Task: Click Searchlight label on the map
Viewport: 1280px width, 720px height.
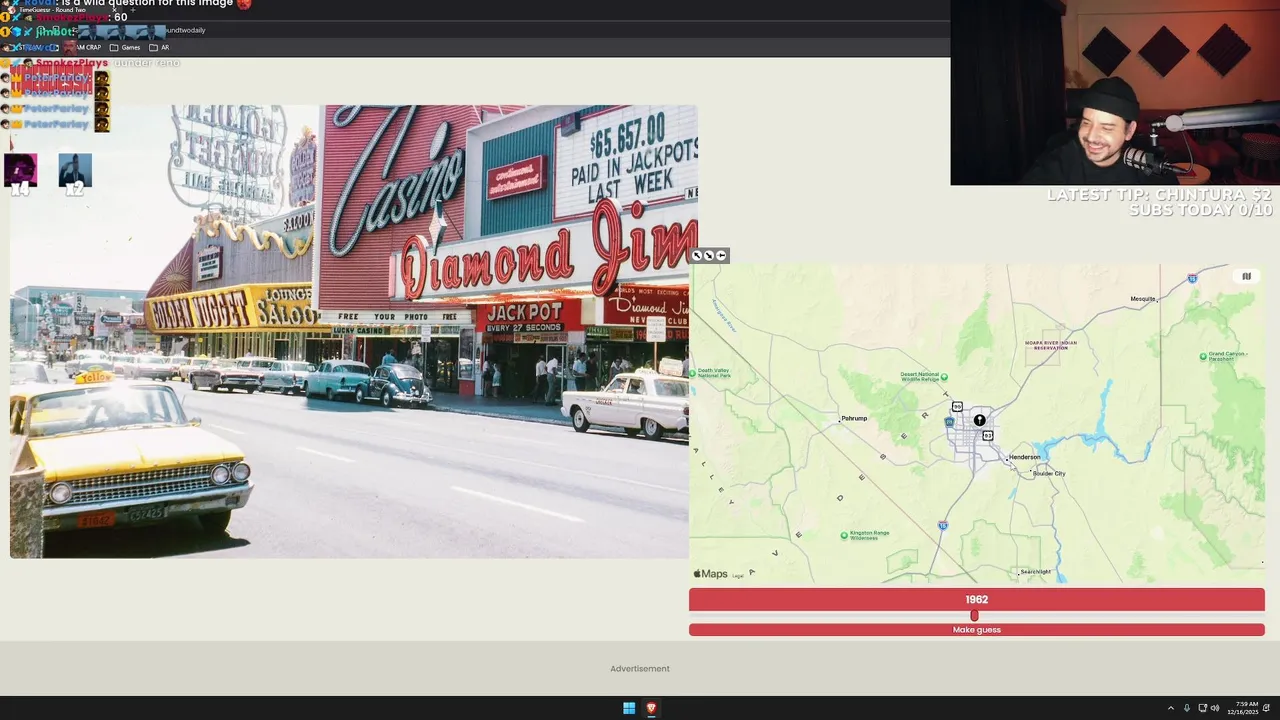Action: click(1036, 572)
